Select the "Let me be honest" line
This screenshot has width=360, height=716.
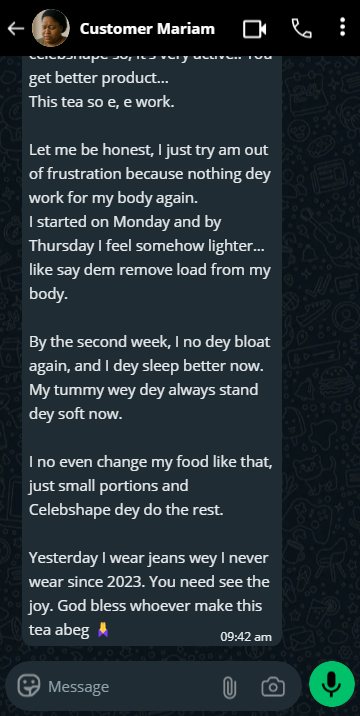tap(149, 150)
